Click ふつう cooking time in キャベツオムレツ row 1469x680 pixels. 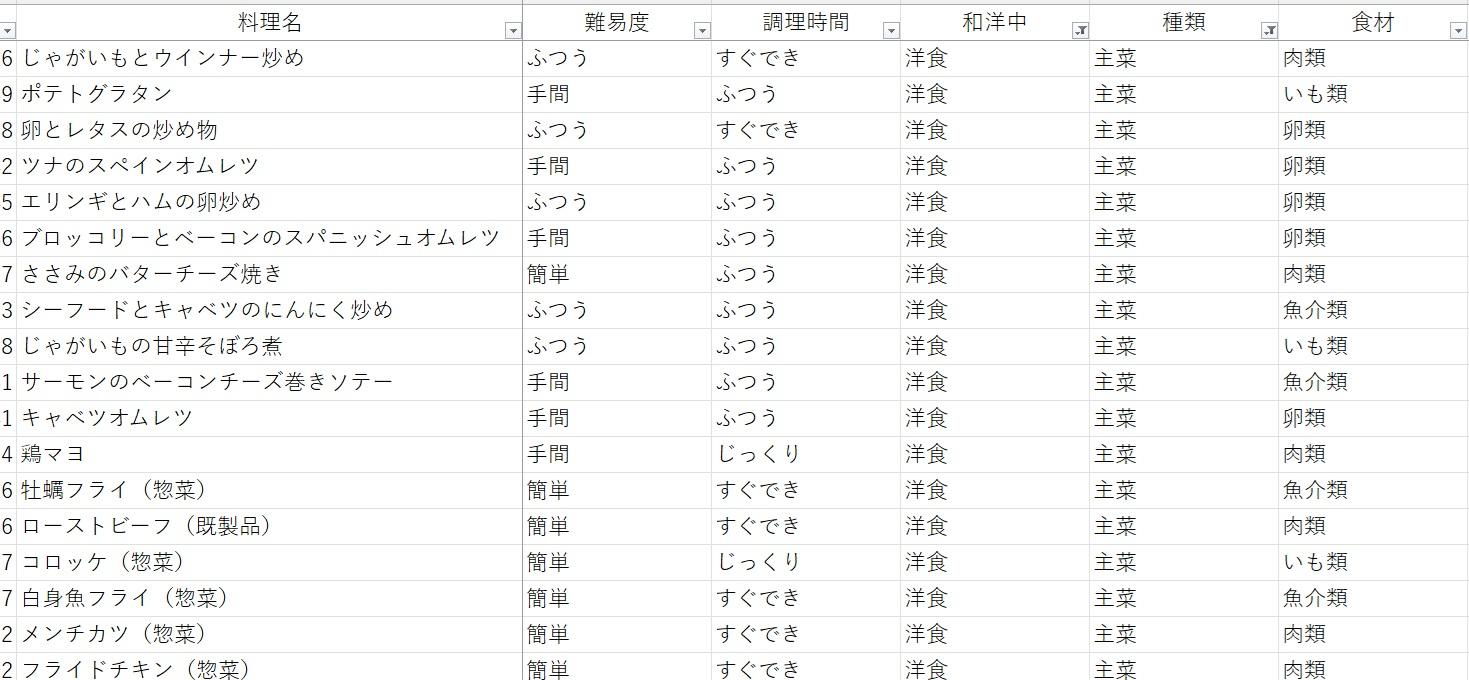point(747,418)
